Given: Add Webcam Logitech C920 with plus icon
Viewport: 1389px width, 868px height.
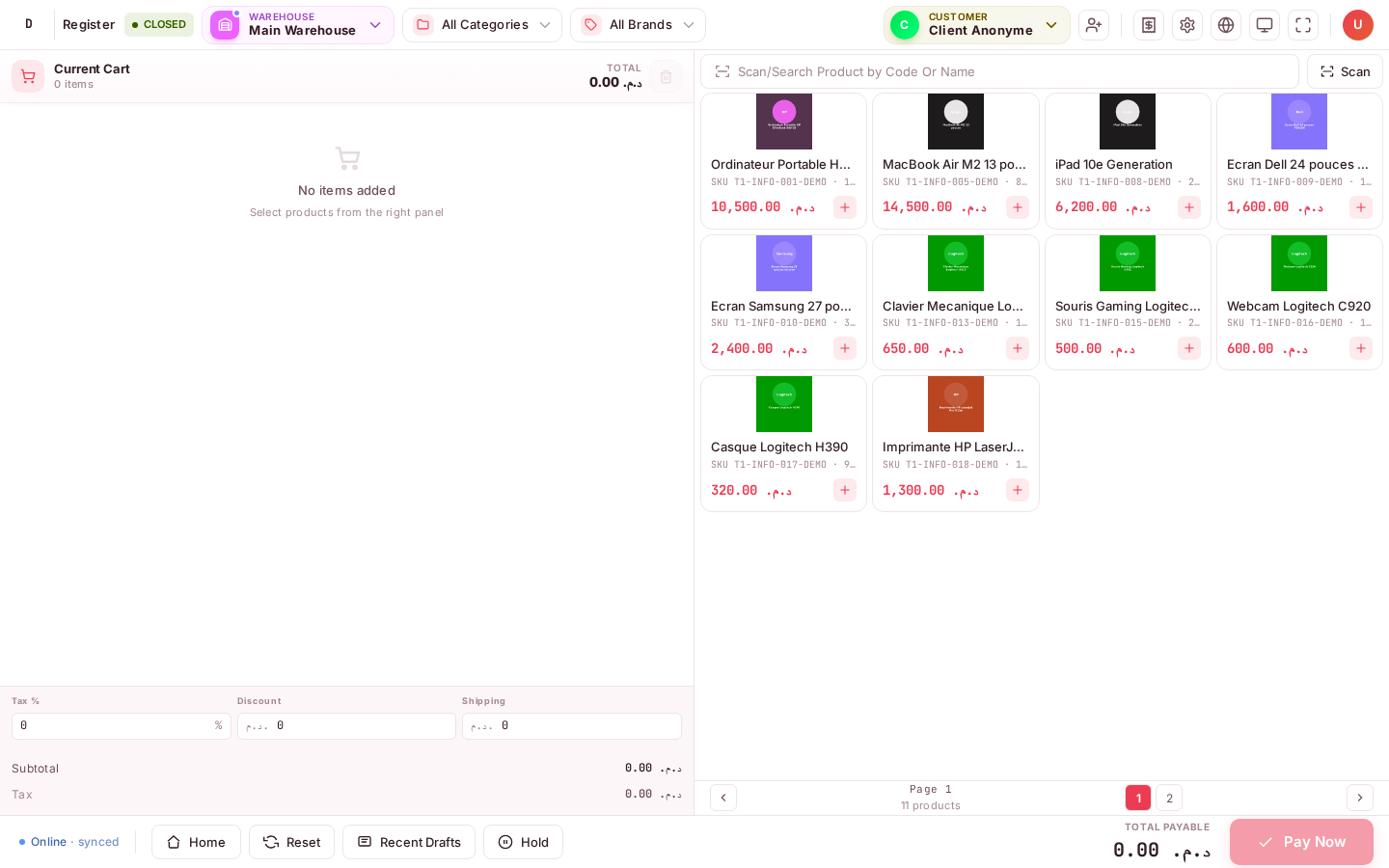Looking at the screenshot, I should [1361, 348].
